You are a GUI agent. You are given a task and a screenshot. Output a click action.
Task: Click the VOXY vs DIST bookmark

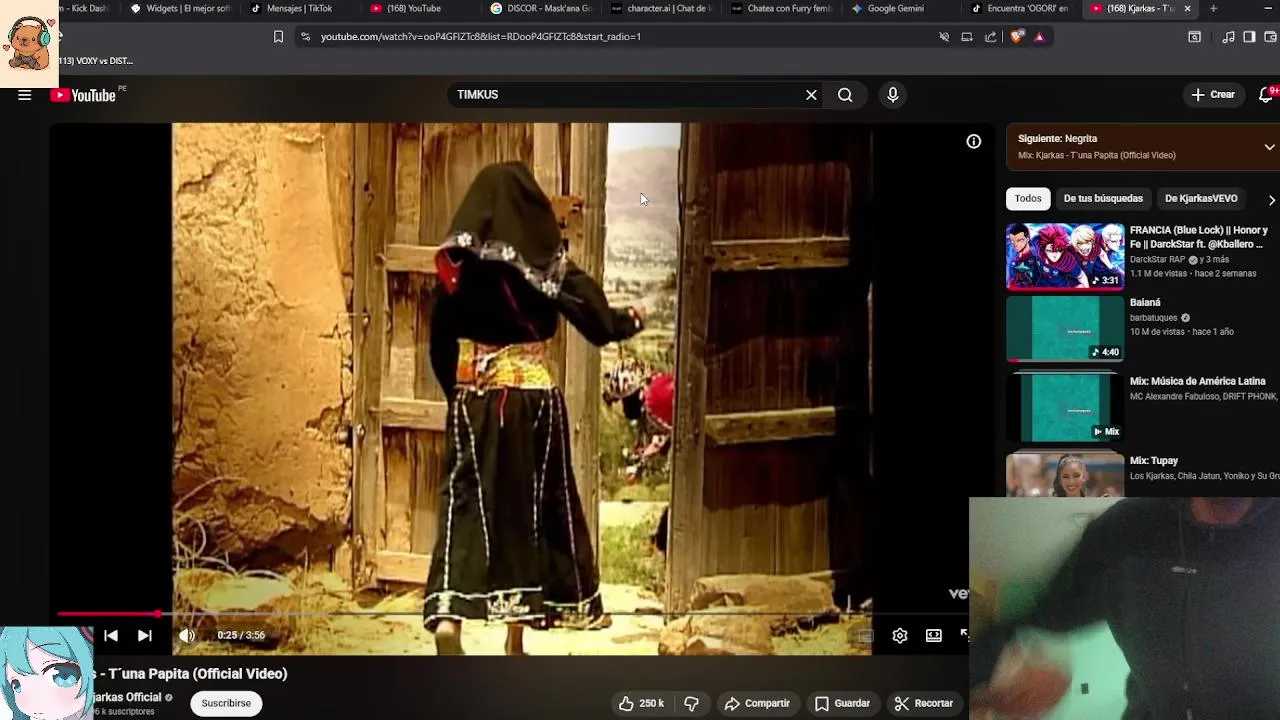(95, 61)
